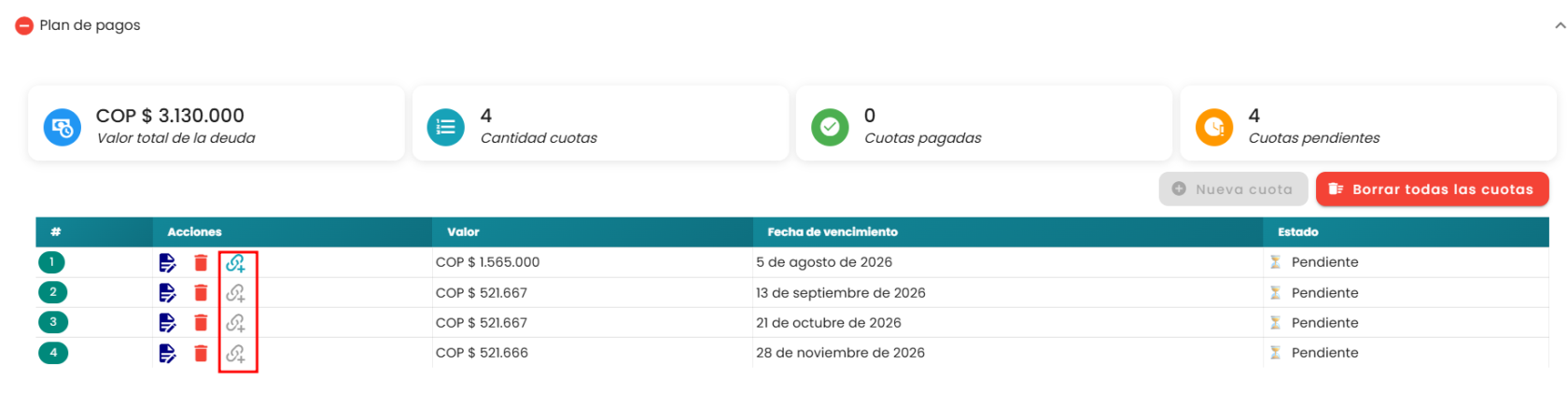Click Borrar todas las cuotas button

click(x=1432, y=189)
